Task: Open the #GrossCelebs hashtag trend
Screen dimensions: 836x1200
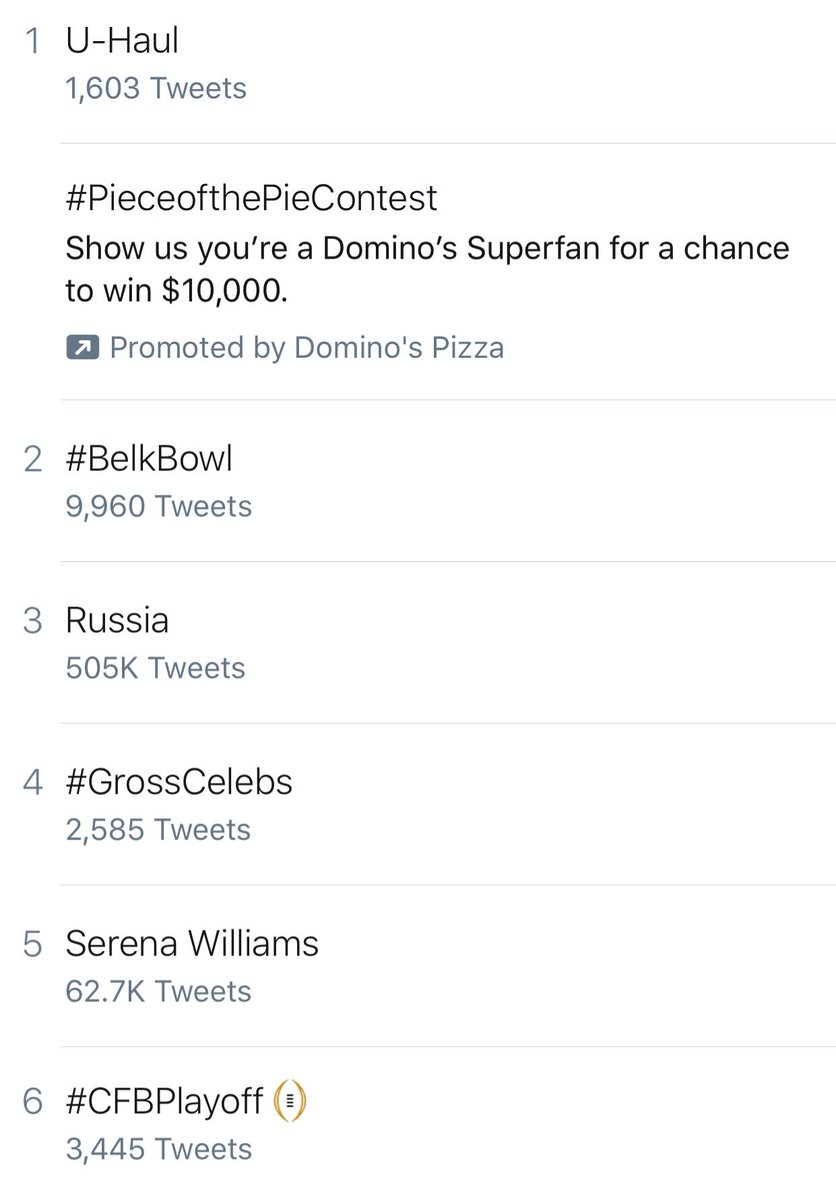Action: coord(179,781)
